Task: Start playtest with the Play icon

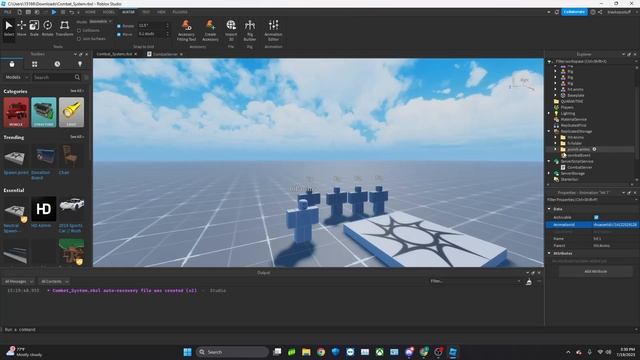Action: [x=53, y=12]
